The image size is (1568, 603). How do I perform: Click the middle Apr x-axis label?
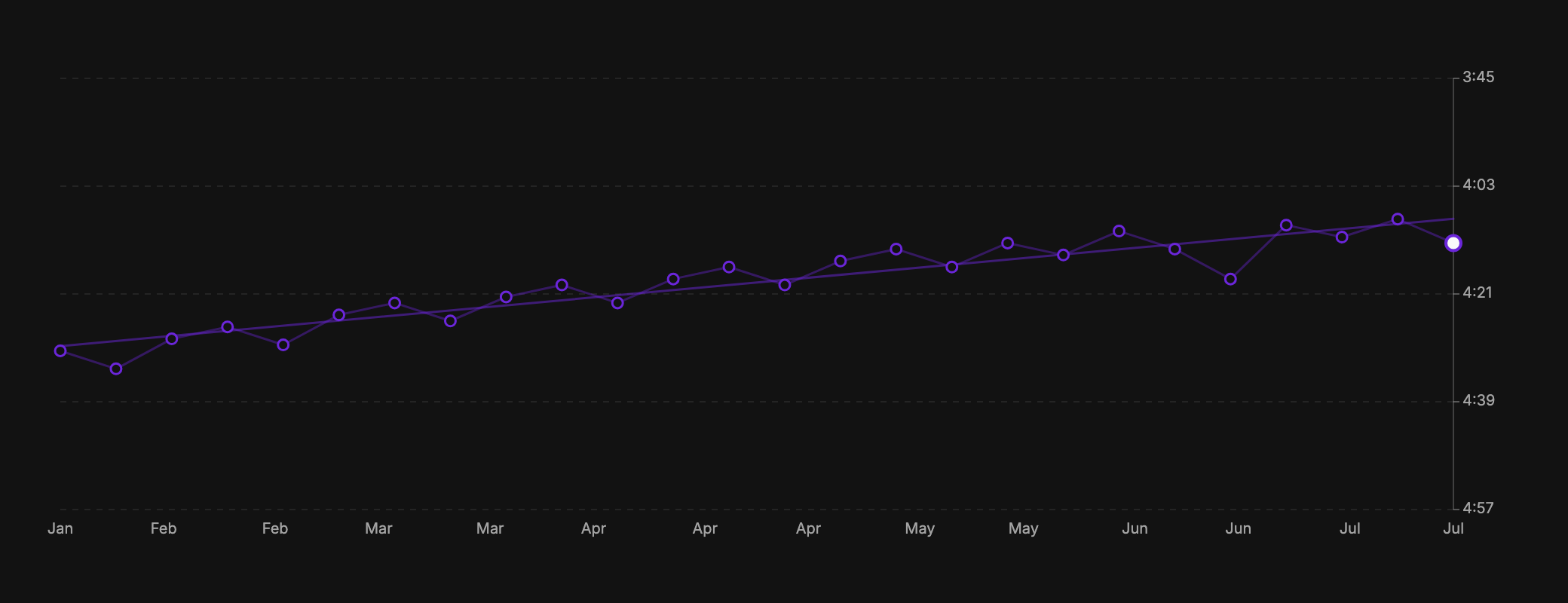click(x=705, y=529)
